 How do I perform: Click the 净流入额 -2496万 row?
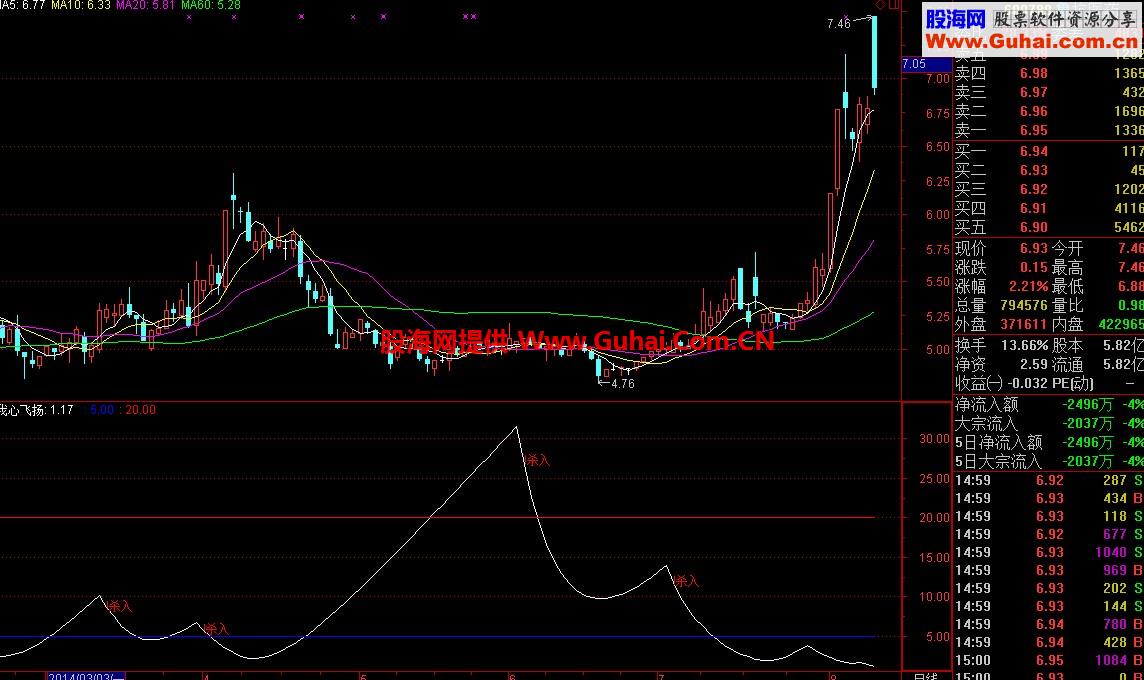tap(1049, 404)
